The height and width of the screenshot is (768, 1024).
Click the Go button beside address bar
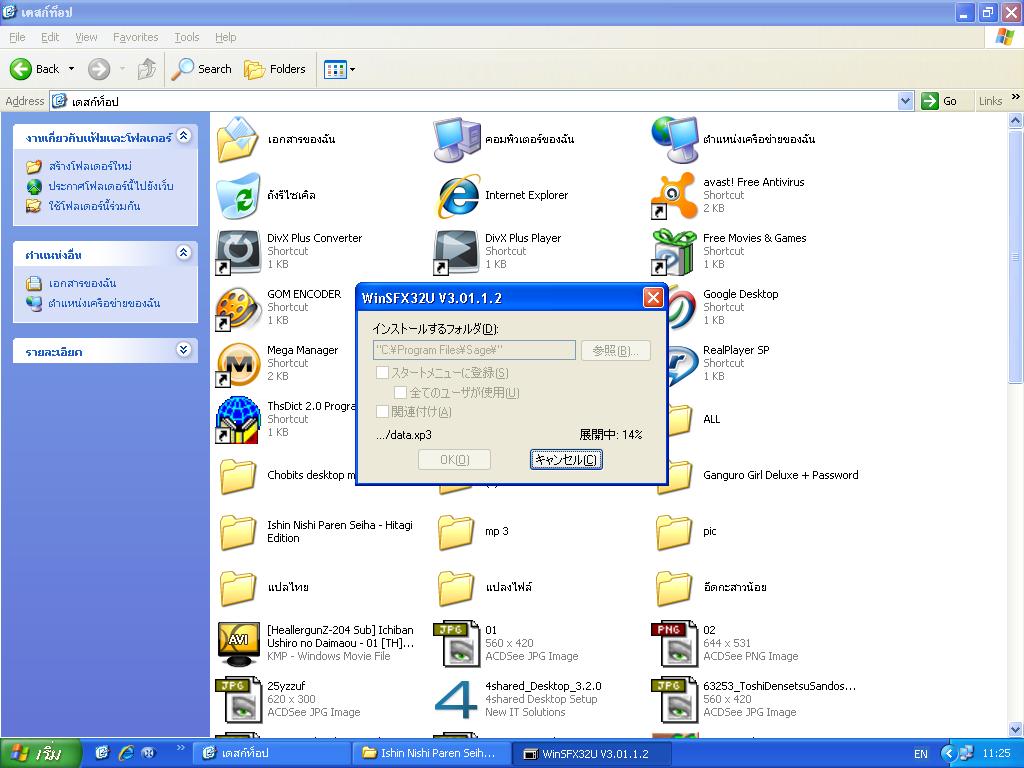(x=940, y=101)
